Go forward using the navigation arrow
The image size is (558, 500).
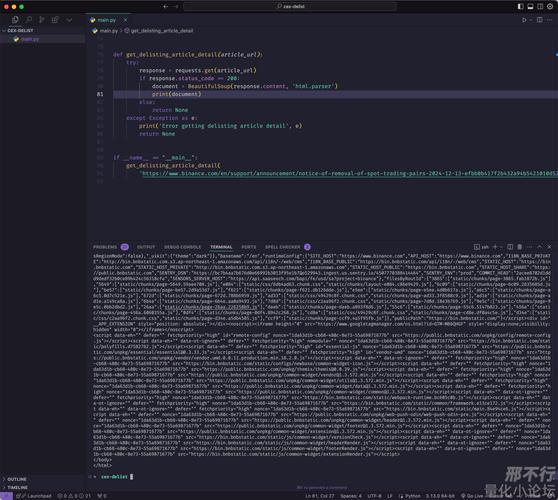(176, 6)
